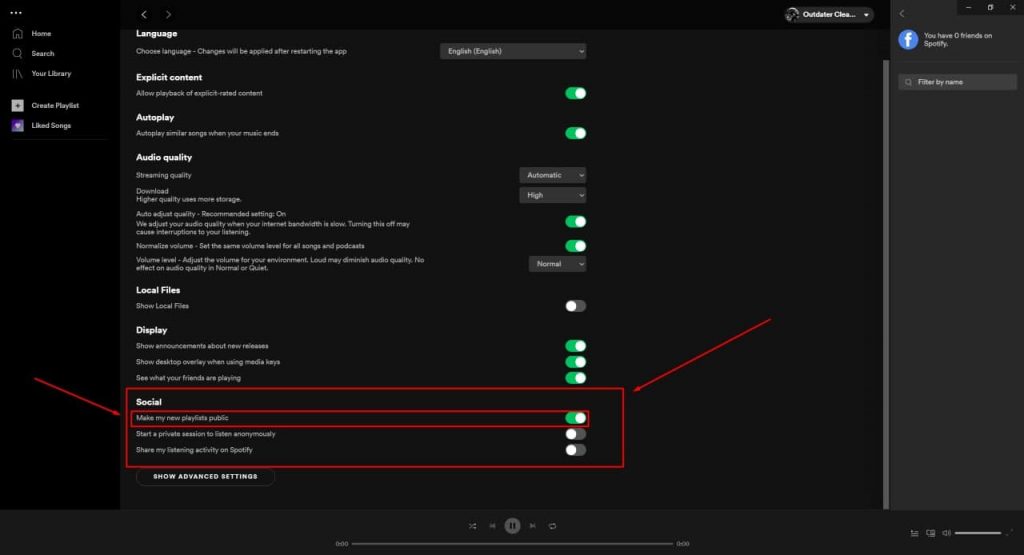Skip to next track
This screenshot has width=1024, height=555.
pos(532,526)
